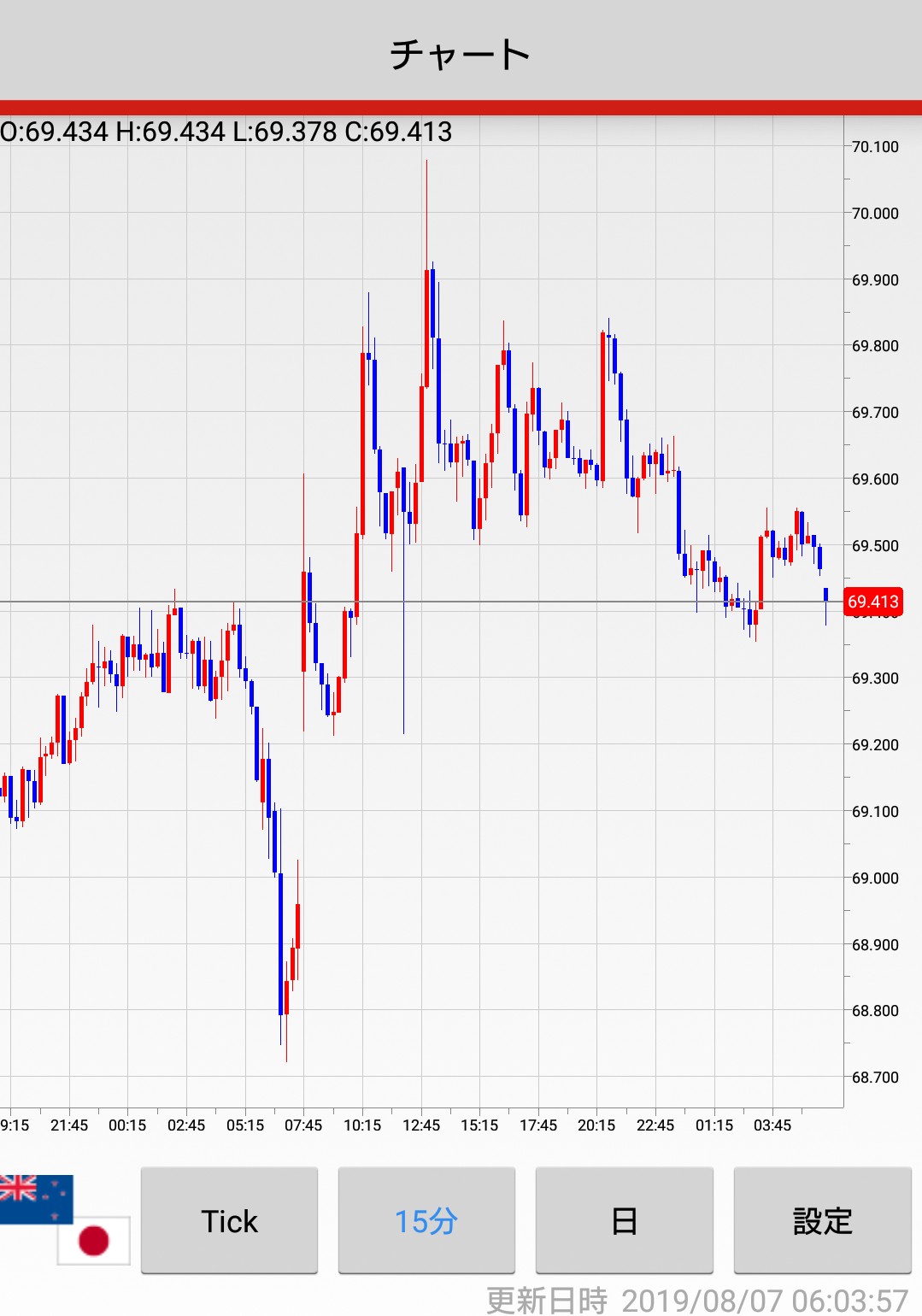
Task: Switch chart to Tick view
Action: 229,1220
